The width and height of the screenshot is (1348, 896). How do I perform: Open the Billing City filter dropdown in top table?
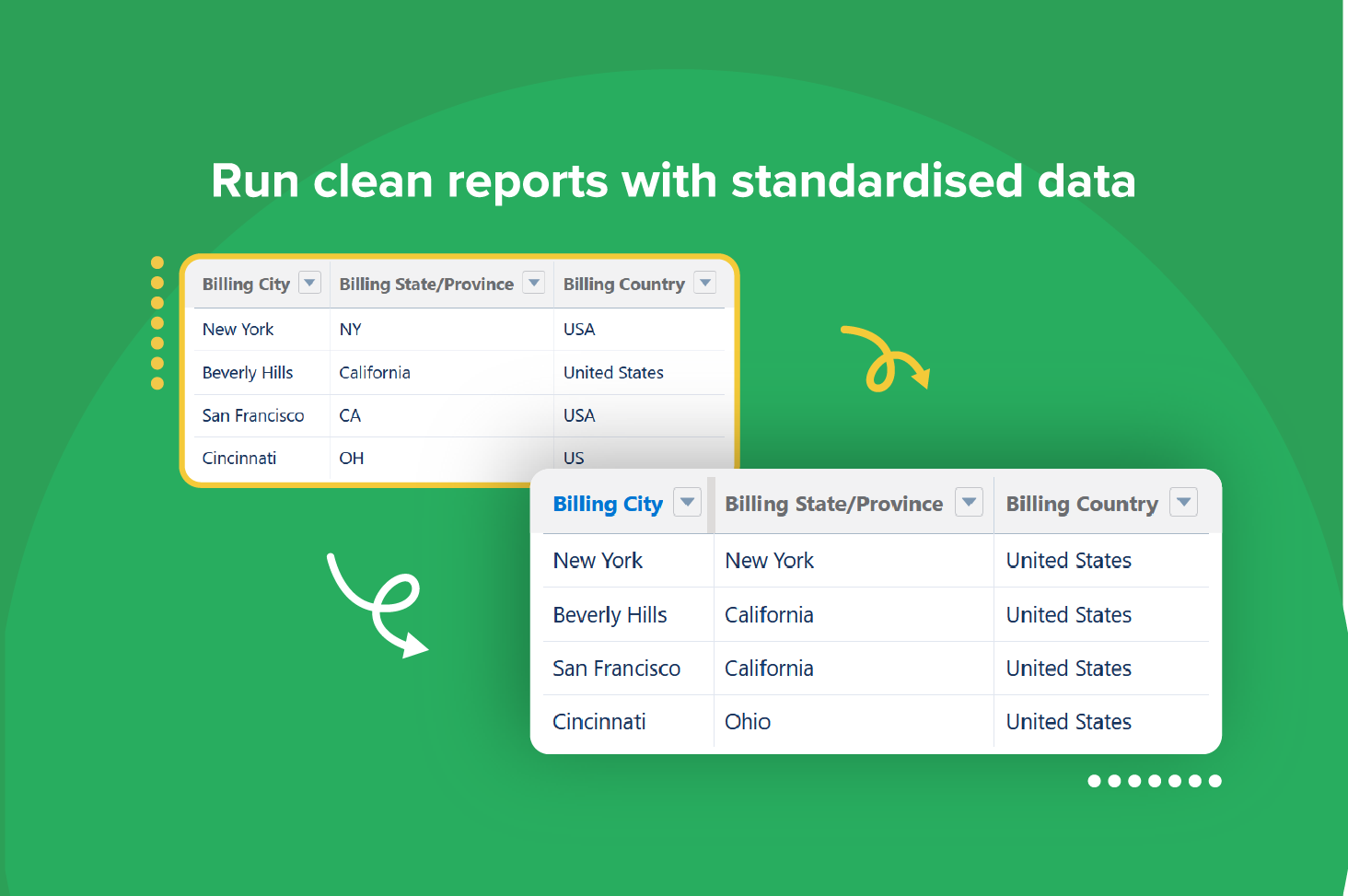310,283
